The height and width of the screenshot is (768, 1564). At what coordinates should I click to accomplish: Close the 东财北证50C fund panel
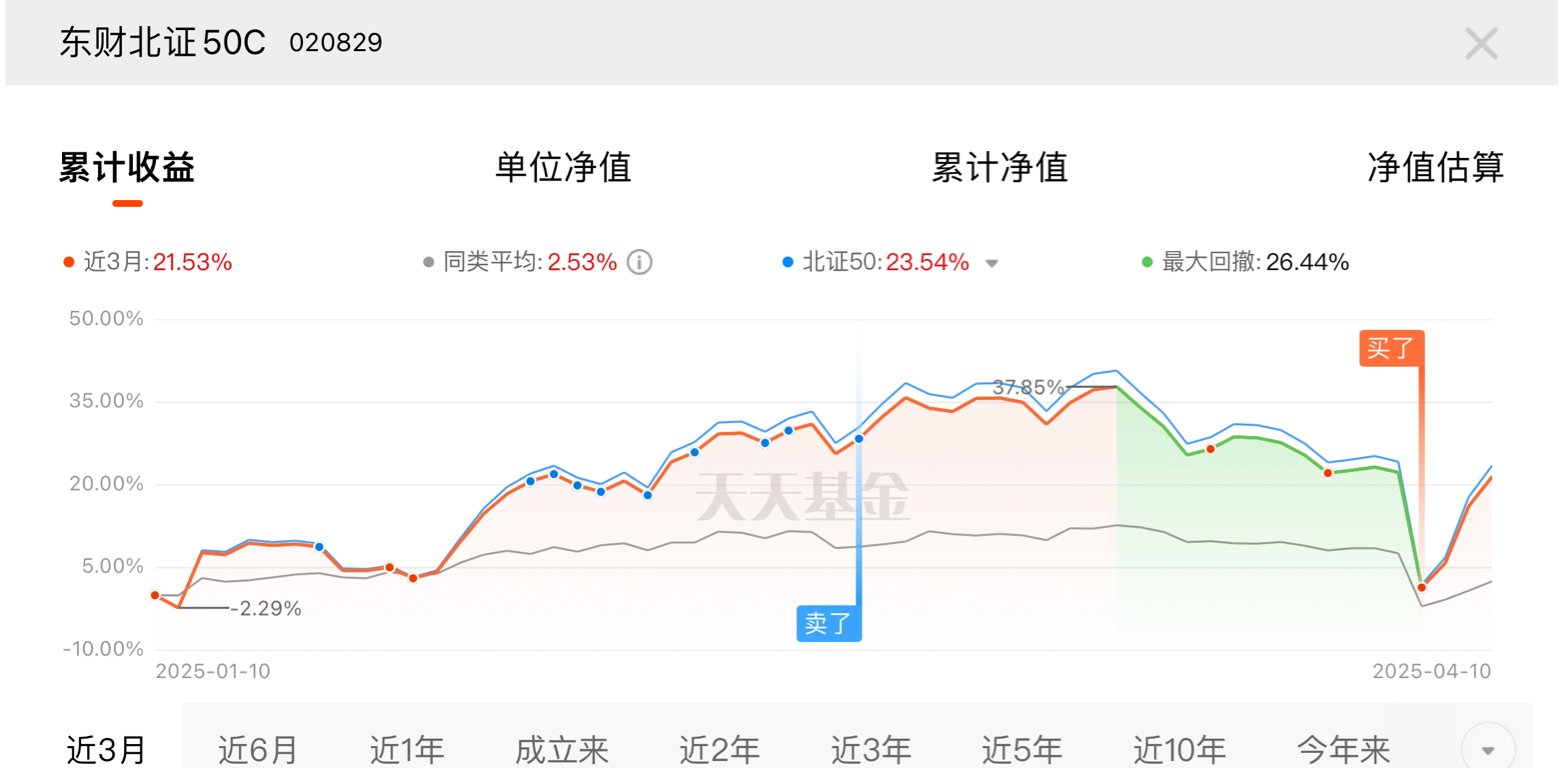pyautogui.click(x=1481, y=43)
